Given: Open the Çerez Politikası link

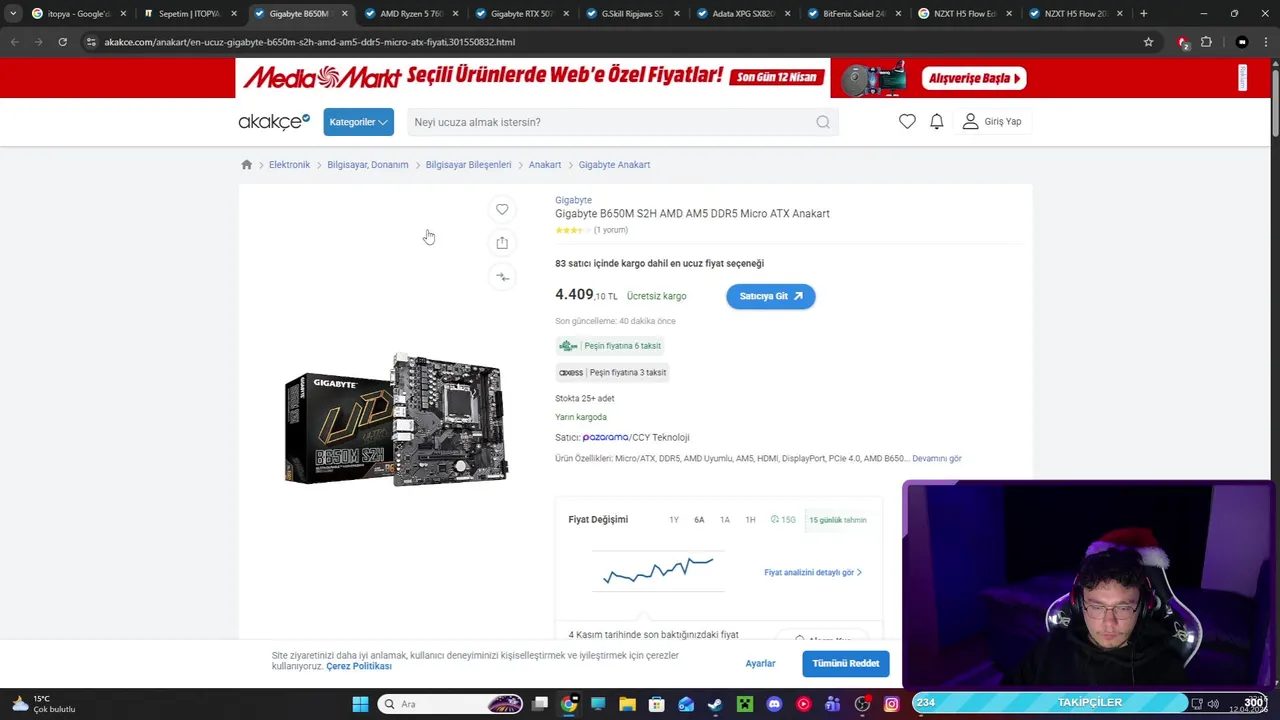Looking at the screenshot, I should pos(359,666).
